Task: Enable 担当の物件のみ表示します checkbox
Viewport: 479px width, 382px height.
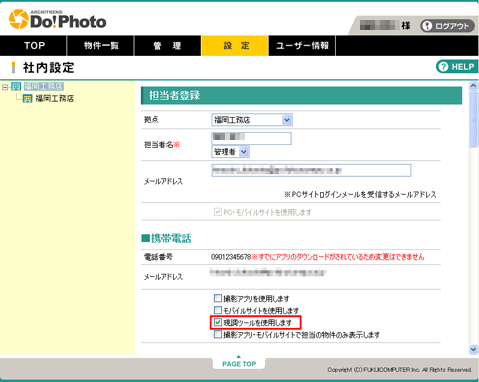Action: pyautogui.click(x=218, y=334)
